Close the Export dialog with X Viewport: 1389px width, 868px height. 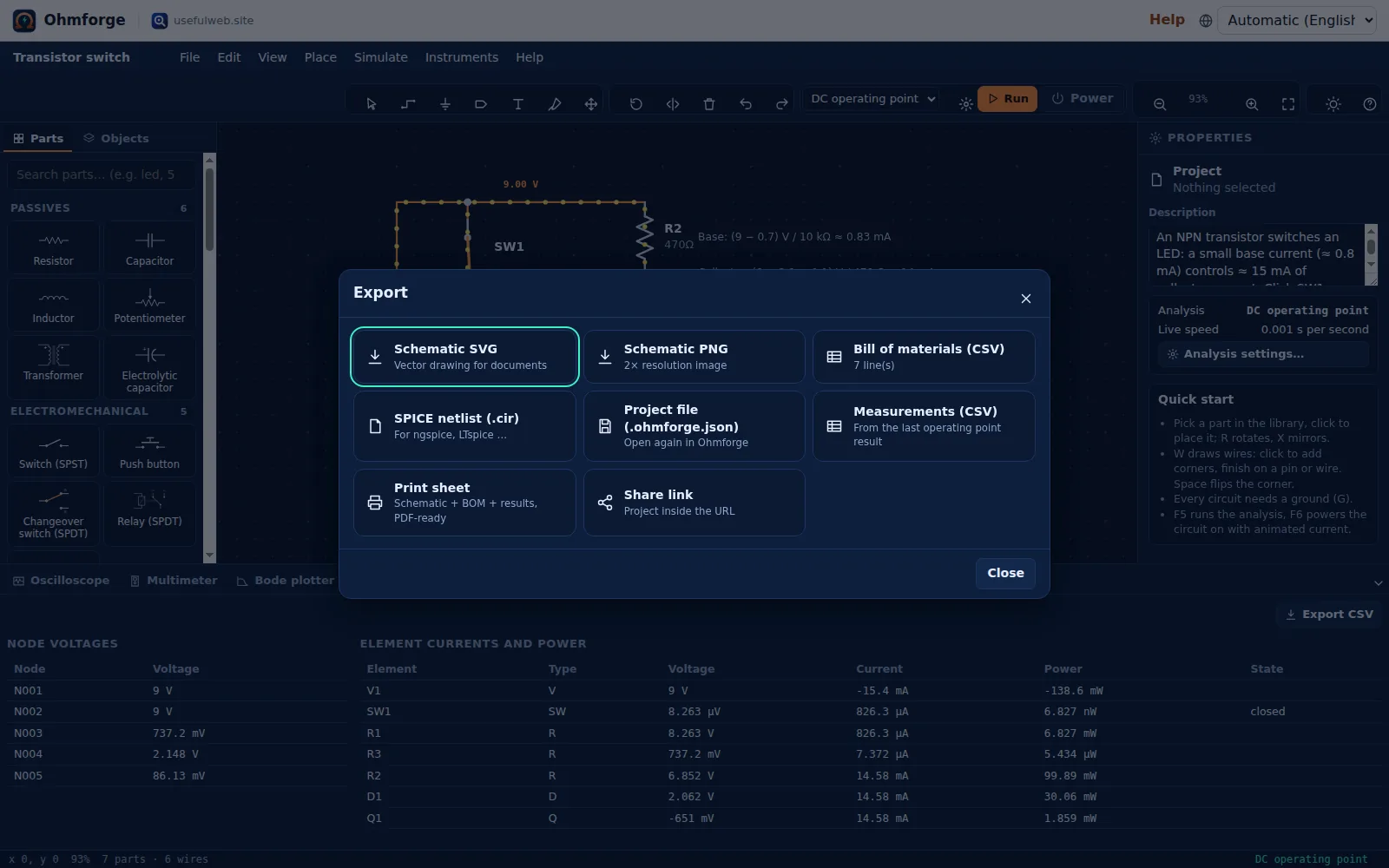click(x=1026, y=299)
